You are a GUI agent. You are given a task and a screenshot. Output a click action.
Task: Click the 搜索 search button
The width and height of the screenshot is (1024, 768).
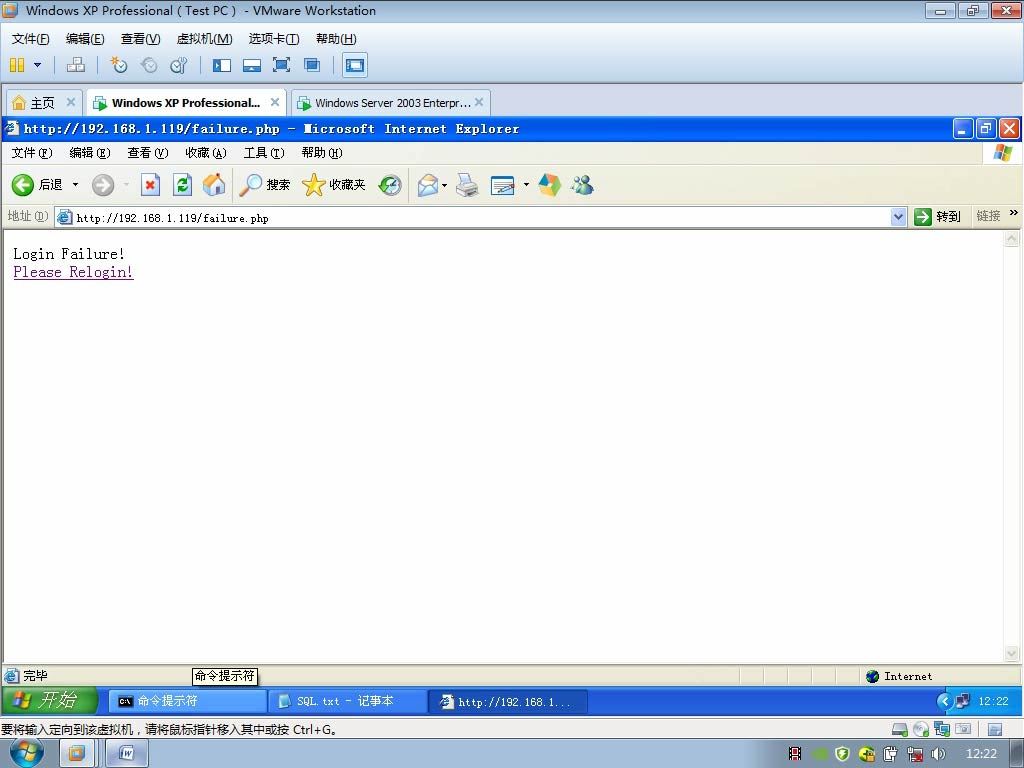point(264,185)
